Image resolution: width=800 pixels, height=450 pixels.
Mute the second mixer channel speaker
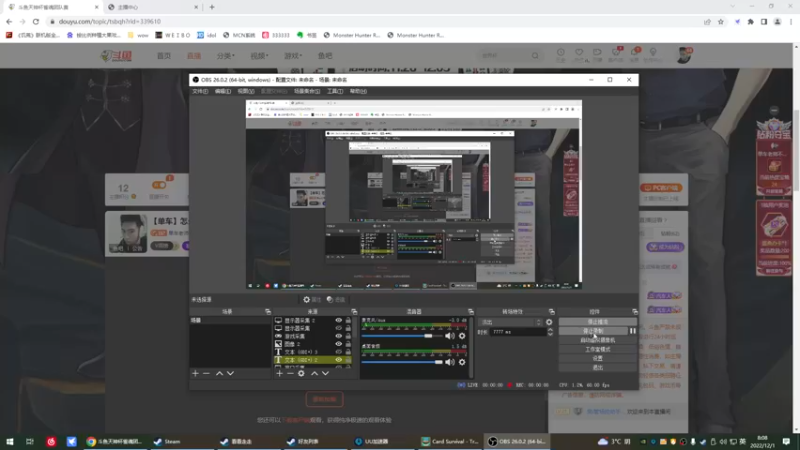click(449, 362)
